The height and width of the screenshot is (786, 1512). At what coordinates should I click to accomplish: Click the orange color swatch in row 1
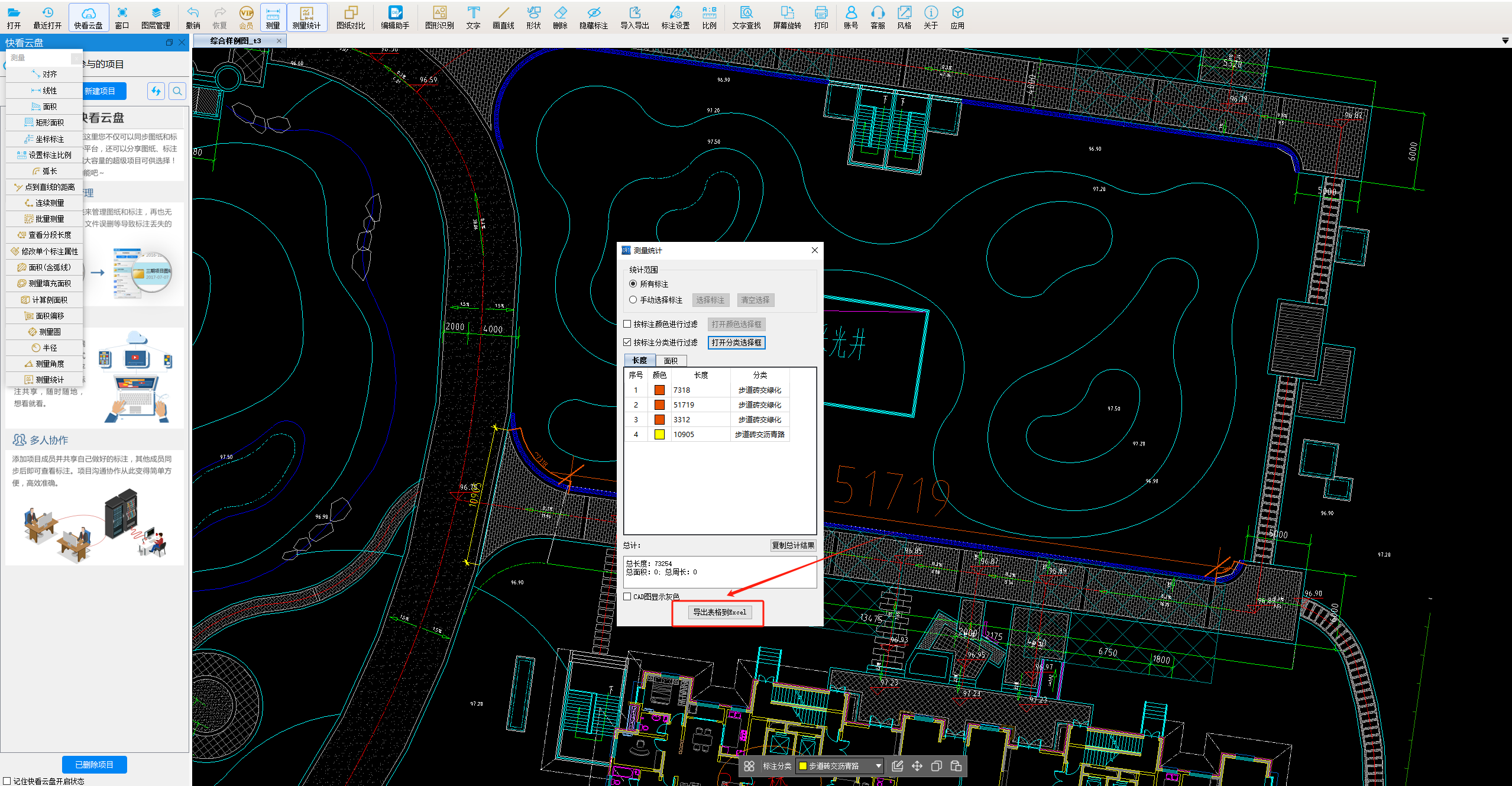(659, 390)
